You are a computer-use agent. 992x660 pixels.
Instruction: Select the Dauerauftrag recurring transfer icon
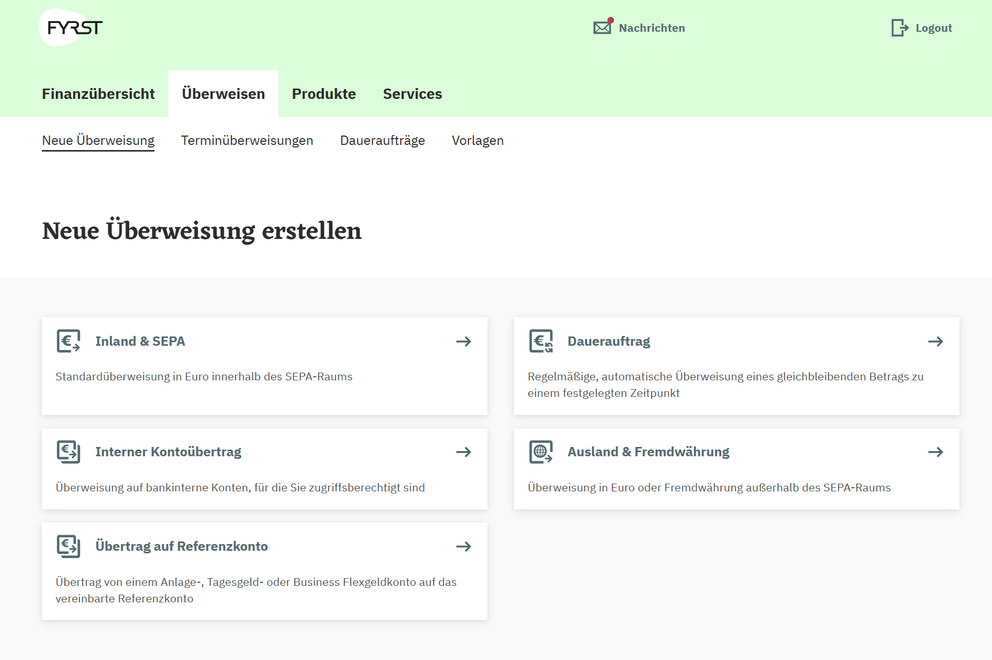pos(541,340)
